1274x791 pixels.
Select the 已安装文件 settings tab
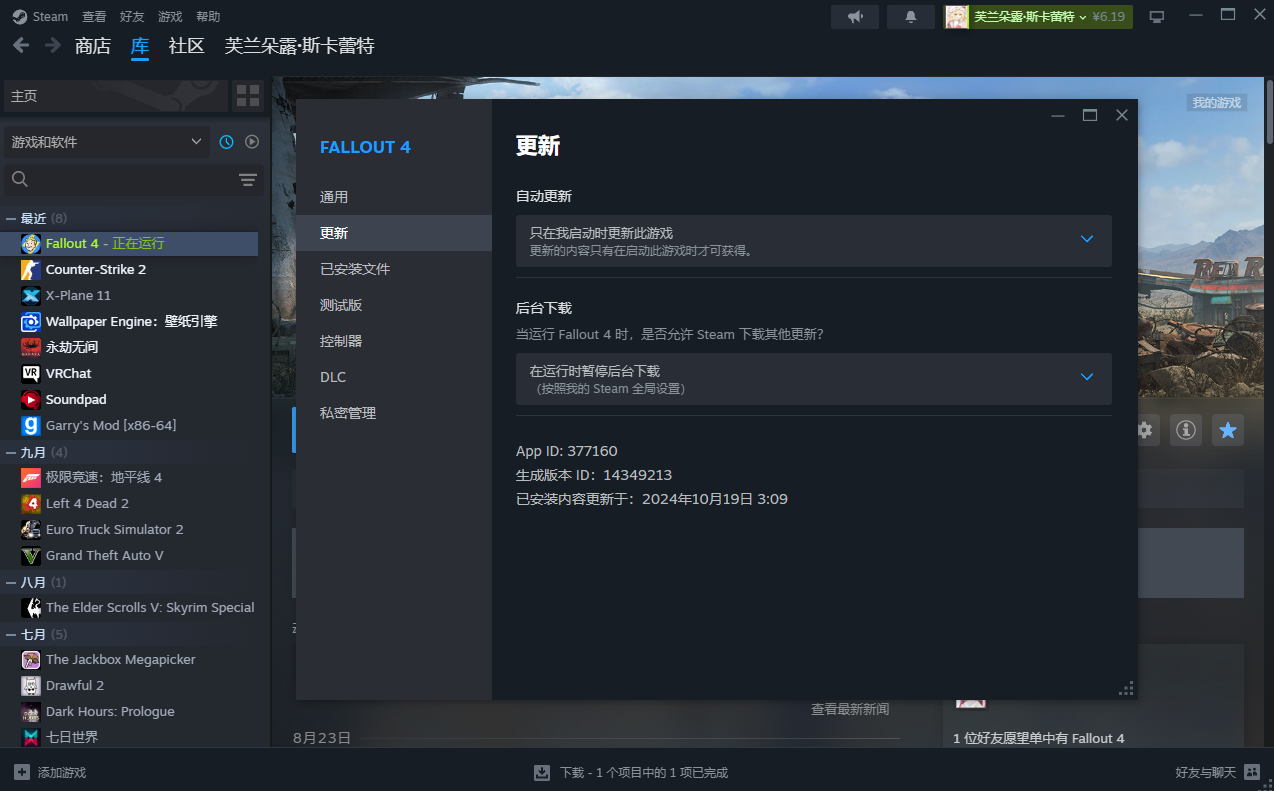(355, 269)
